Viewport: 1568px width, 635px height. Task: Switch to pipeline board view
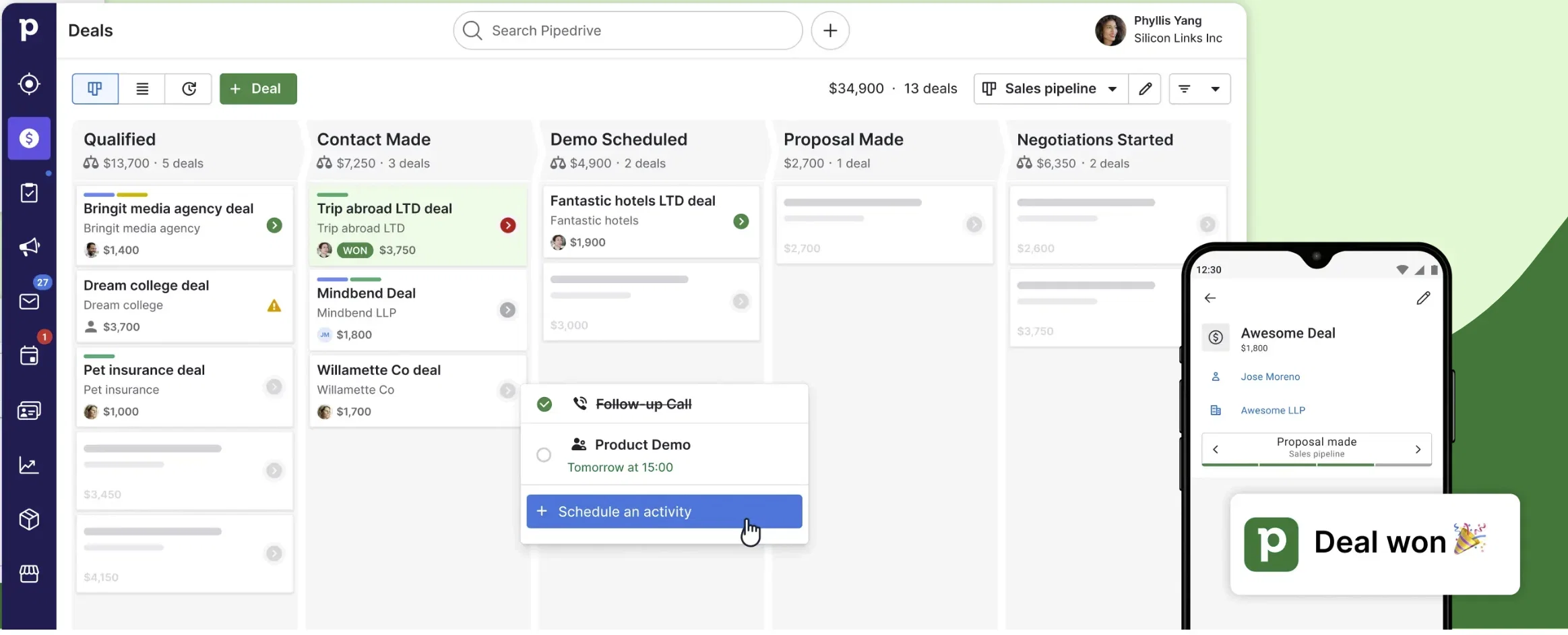(95, 89)
